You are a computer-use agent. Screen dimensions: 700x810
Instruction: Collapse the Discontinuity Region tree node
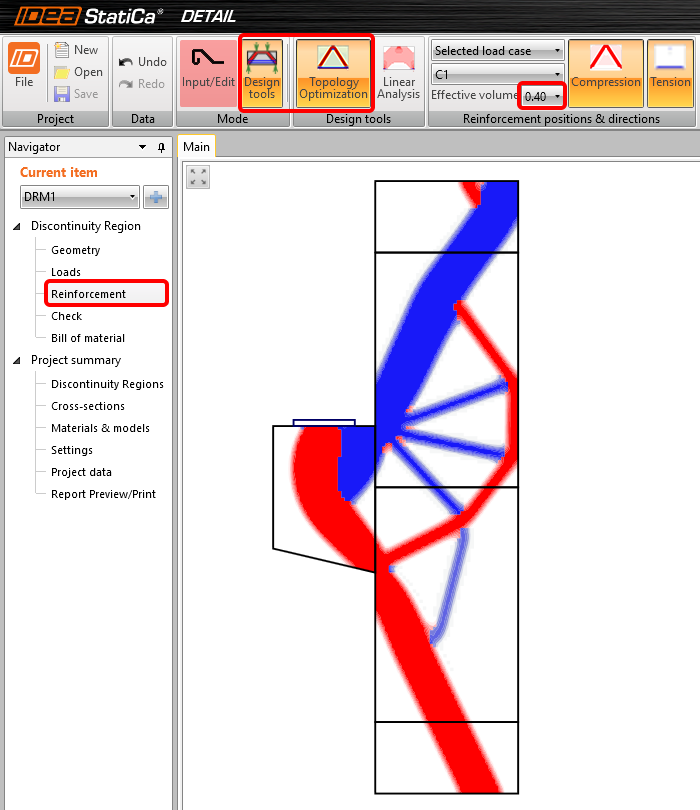coord(17,226)
